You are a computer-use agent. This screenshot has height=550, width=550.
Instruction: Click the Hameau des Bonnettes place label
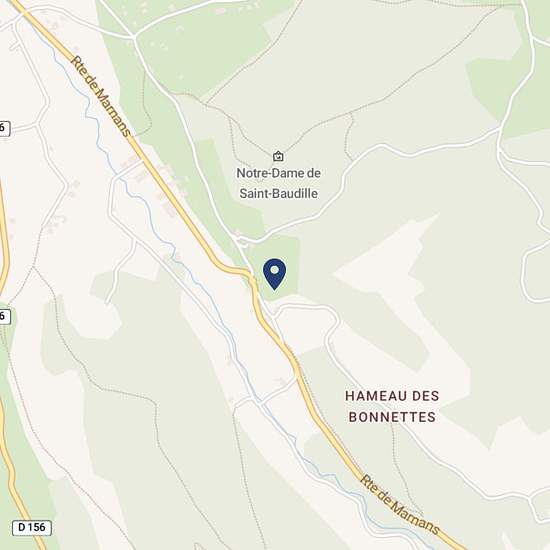(392, 406)
